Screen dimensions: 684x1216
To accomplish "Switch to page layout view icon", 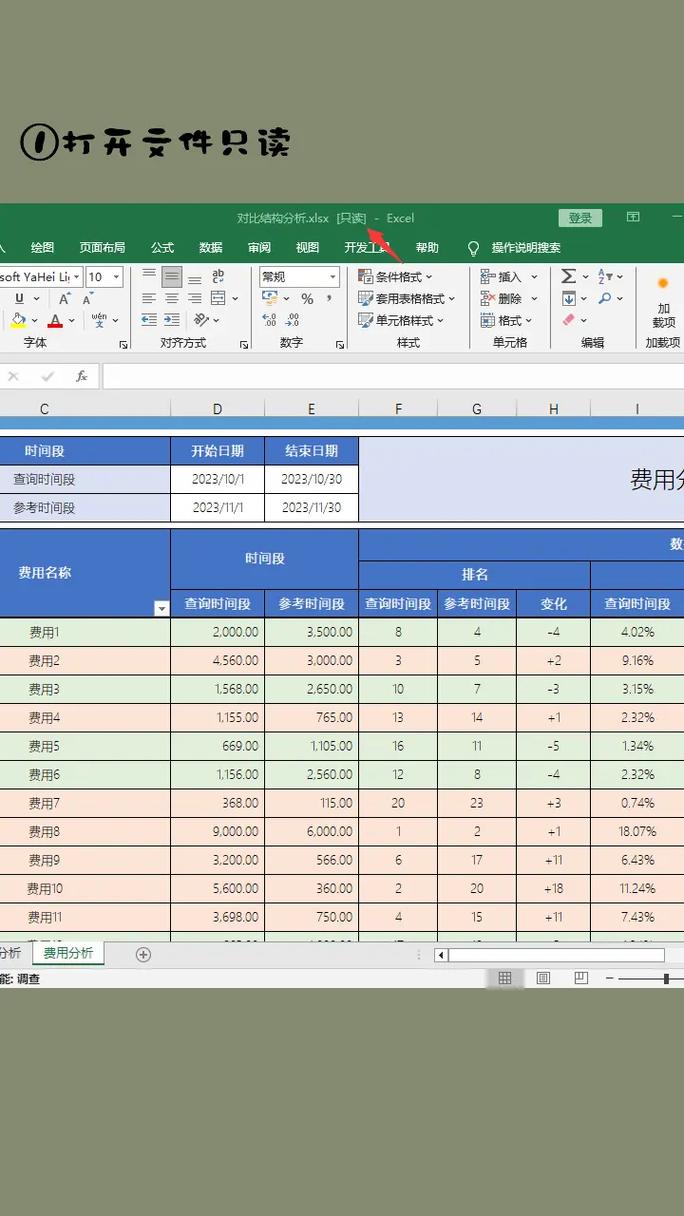I will point(543,978).
